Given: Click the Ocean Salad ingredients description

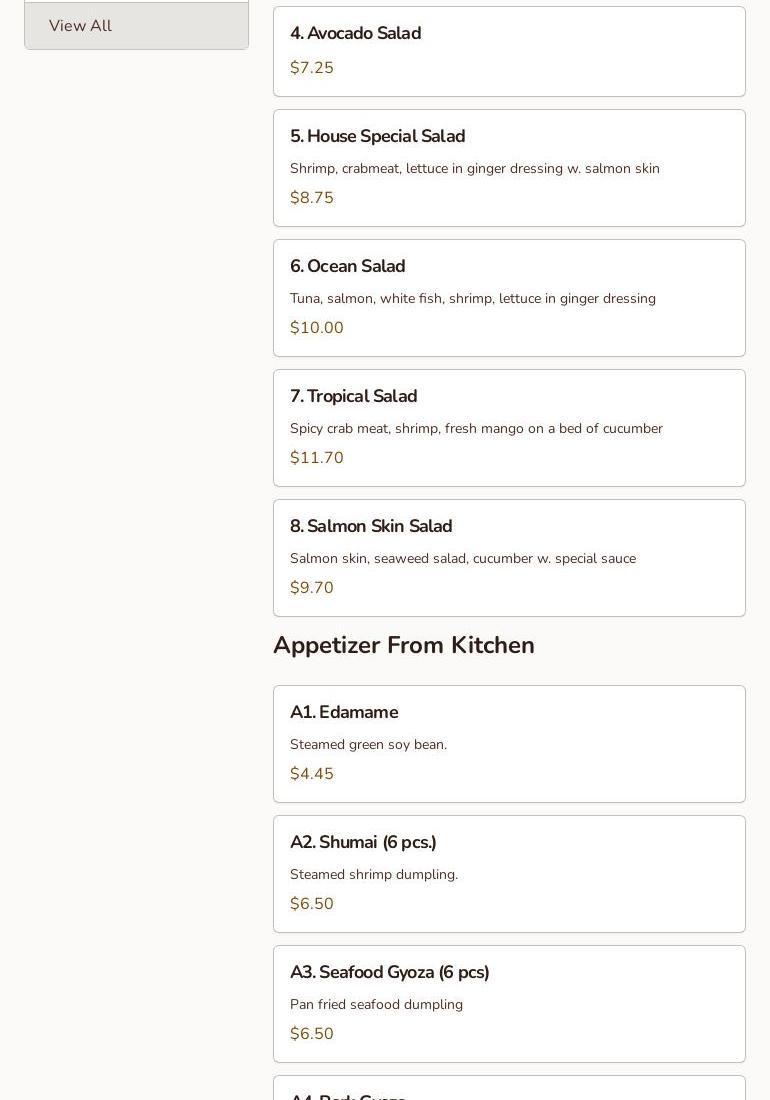Looking at the screenshot, I should click(x=473, y=299).
